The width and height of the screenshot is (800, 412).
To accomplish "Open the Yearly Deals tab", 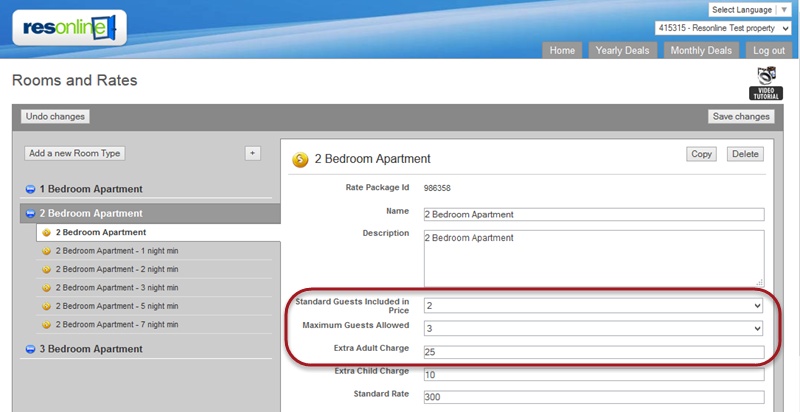I will (x=622, y=50).
